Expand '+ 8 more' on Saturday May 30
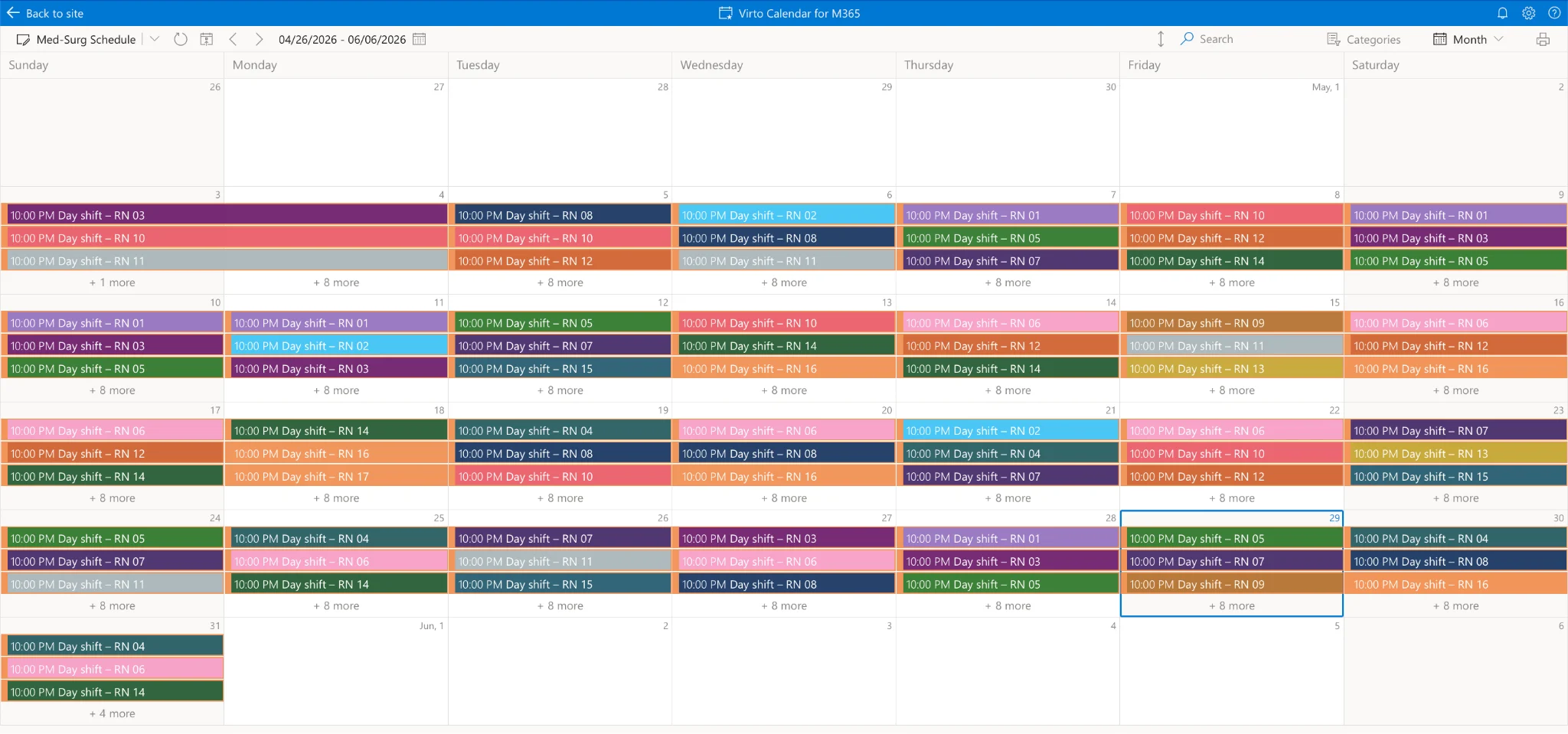 pyautogui.click(x=1455, y=606)
